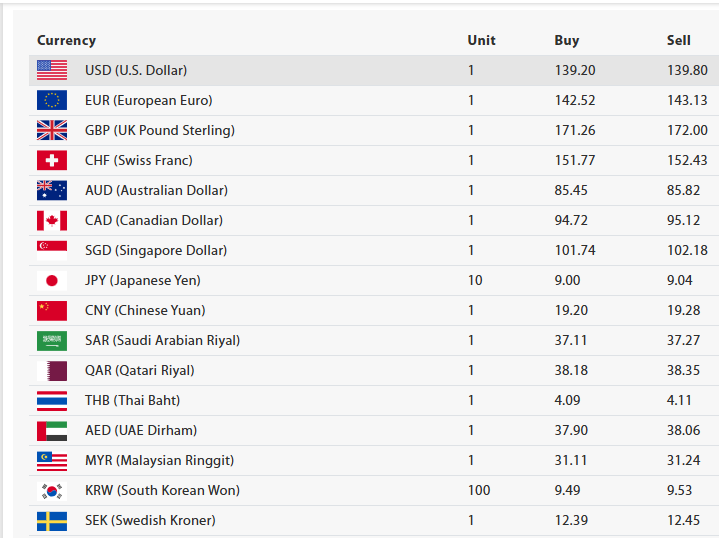This screenshot has width=719, height=538.
Task: Click the Canadian maple leaf flag
Action: pos(52,220)
